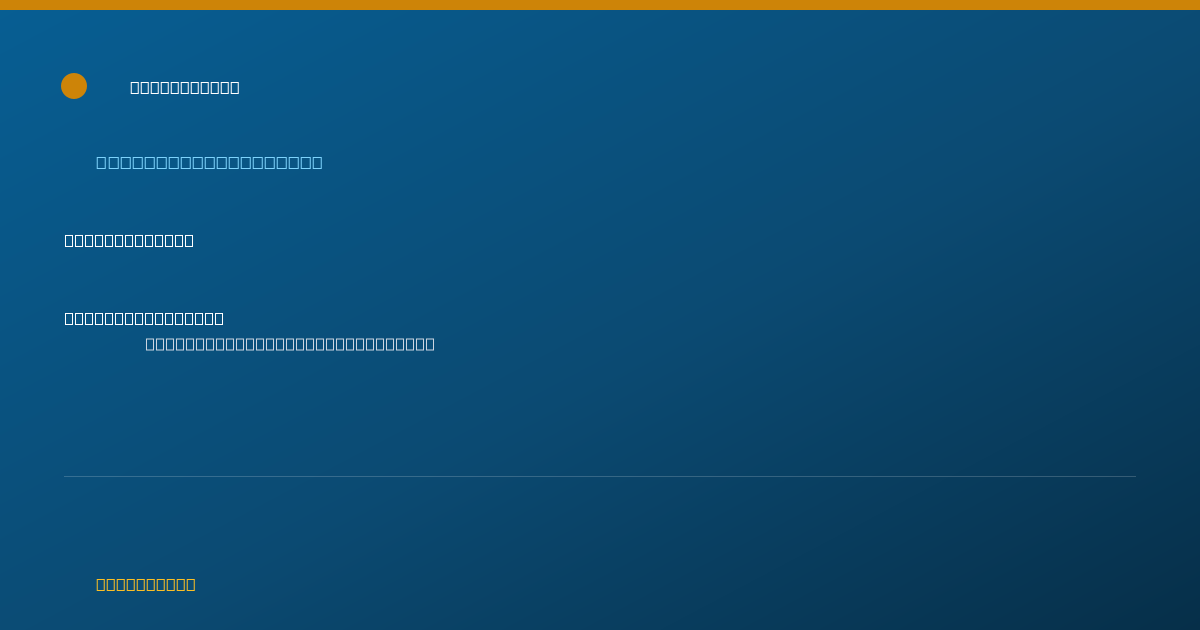Click first glyph of pale indented description line
The width and height of the screenshot is (1200, 630).
pyautogui.click(x=151, y=344)
